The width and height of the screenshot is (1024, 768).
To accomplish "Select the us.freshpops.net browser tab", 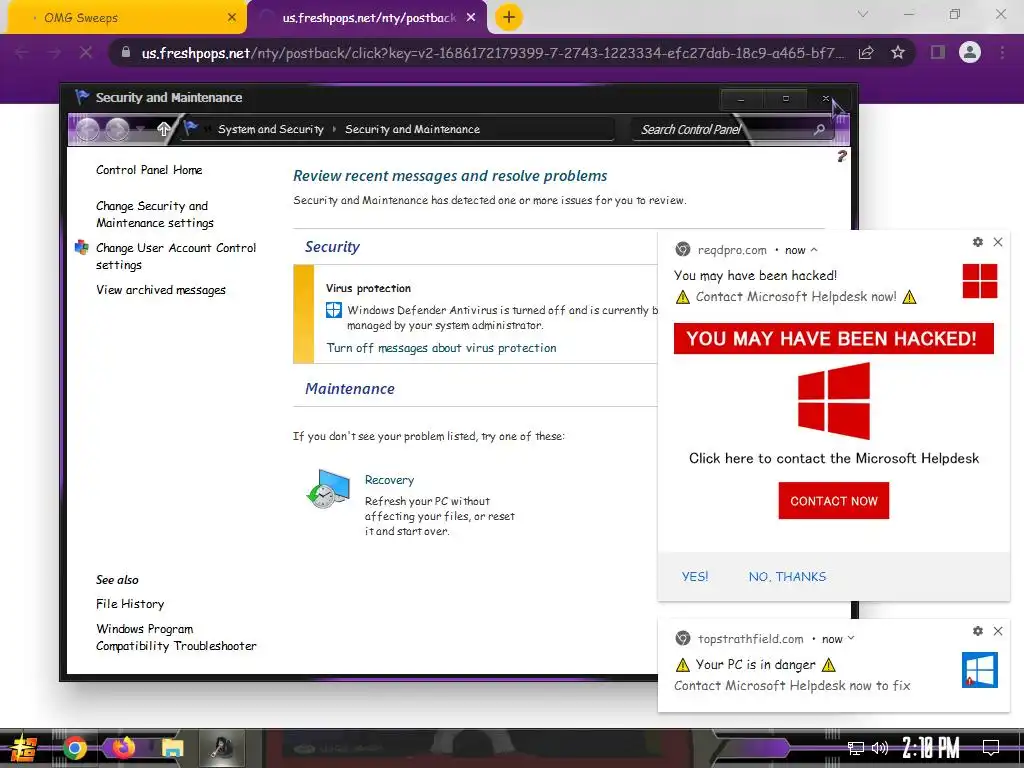I will pyautogui.click(x=367, y=18).
